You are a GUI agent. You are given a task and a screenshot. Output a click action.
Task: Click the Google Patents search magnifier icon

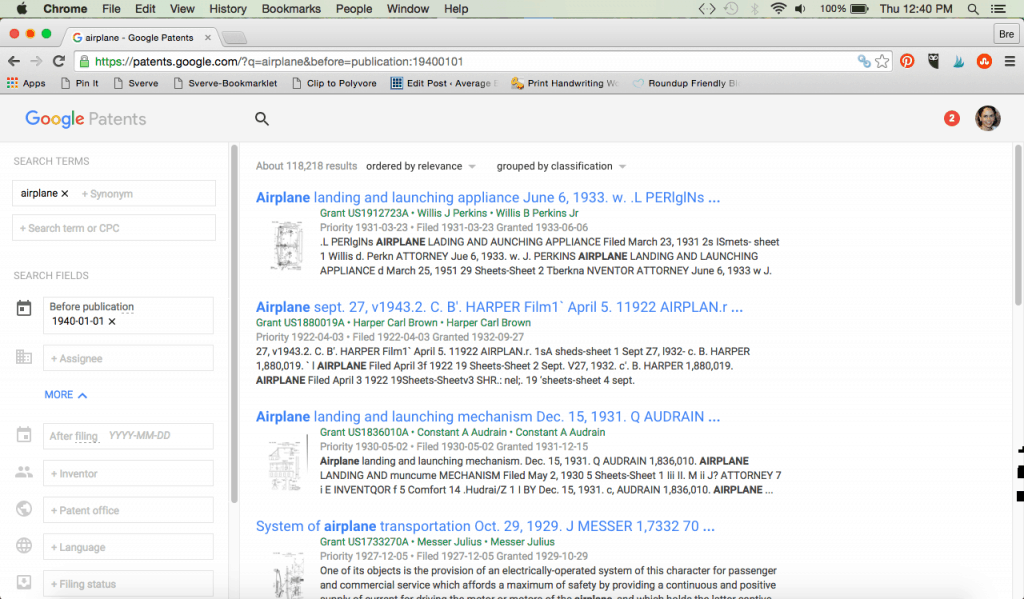pos(262,119)
